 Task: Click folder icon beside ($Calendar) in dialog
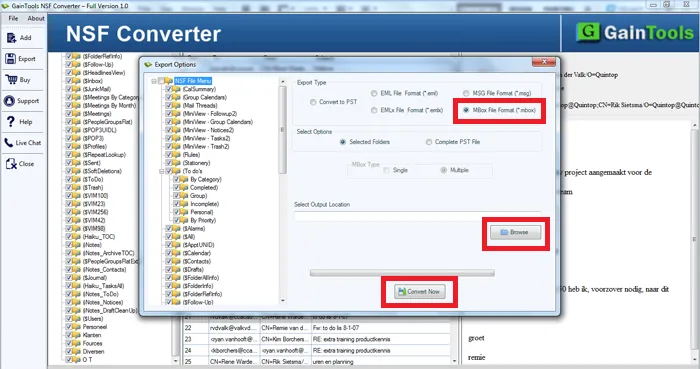177,253
